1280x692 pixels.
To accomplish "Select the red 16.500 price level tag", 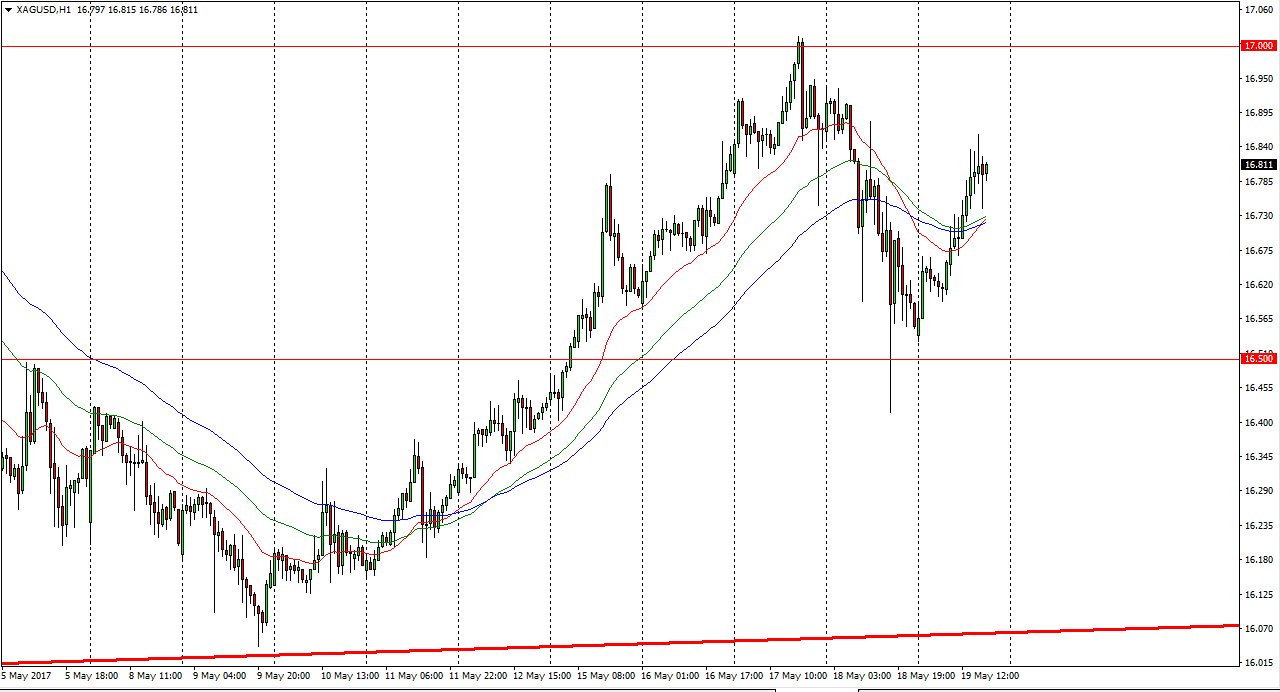I will [1257, 358].
